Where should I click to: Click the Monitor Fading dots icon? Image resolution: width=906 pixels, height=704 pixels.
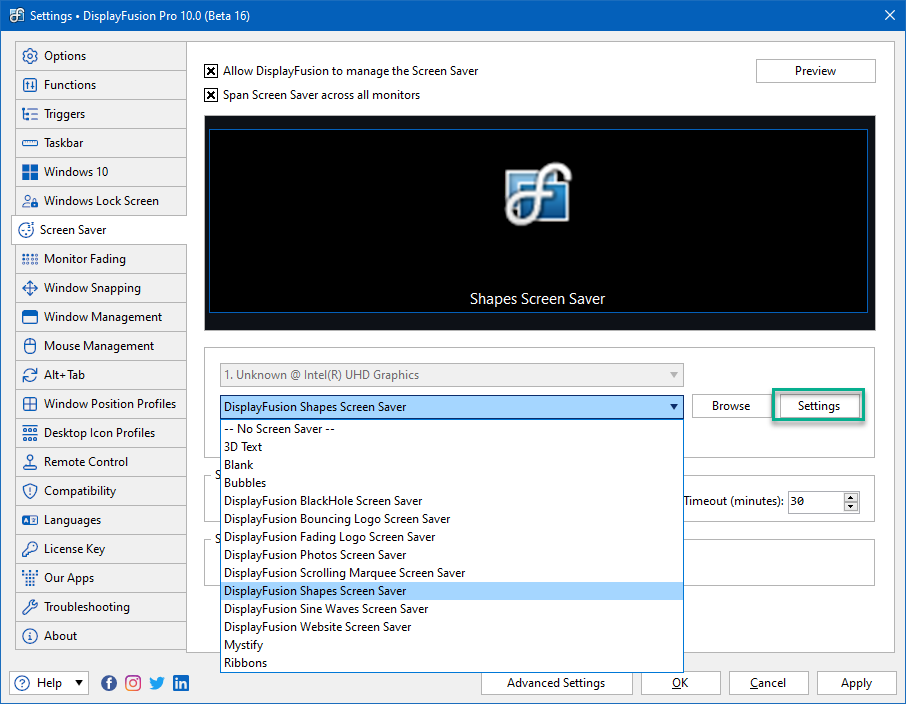[29, 259]
